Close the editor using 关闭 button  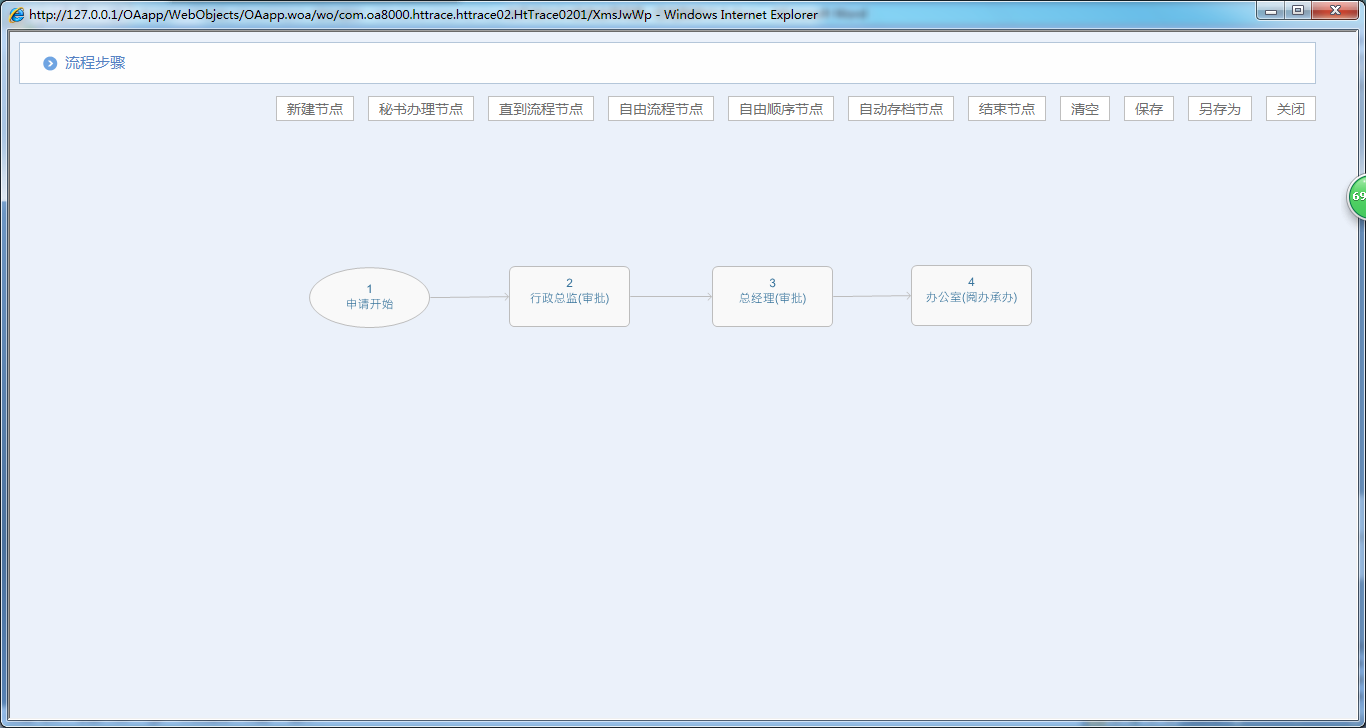coord(1291,109)
